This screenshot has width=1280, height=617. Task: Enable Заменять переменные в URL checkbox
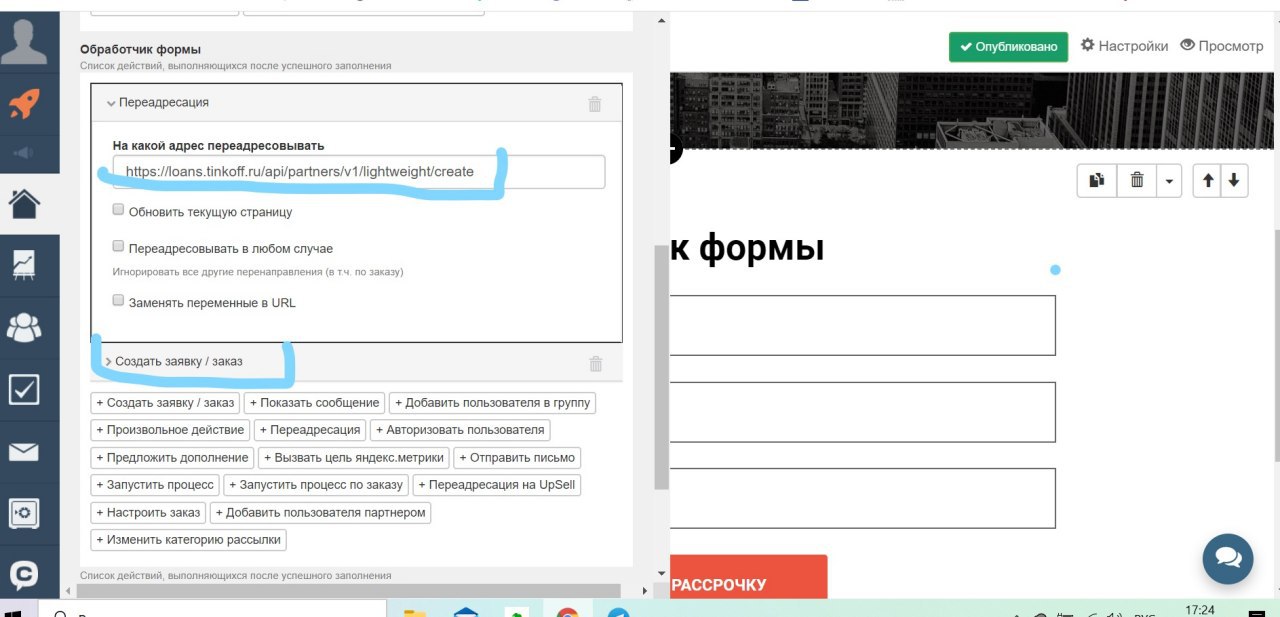click(x=118, y=300)
